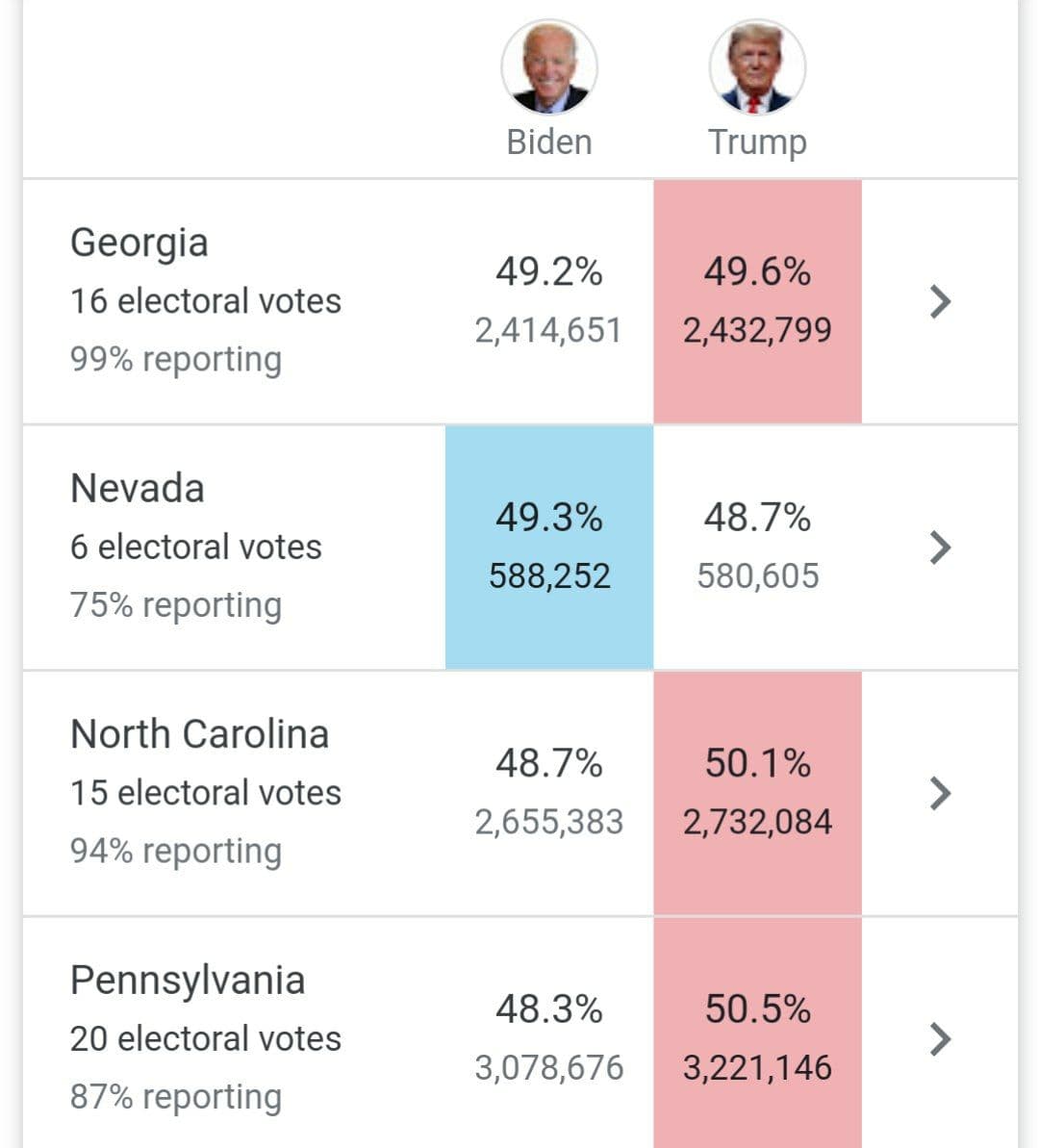Open the Georgia state name link

tap(139, 242)
